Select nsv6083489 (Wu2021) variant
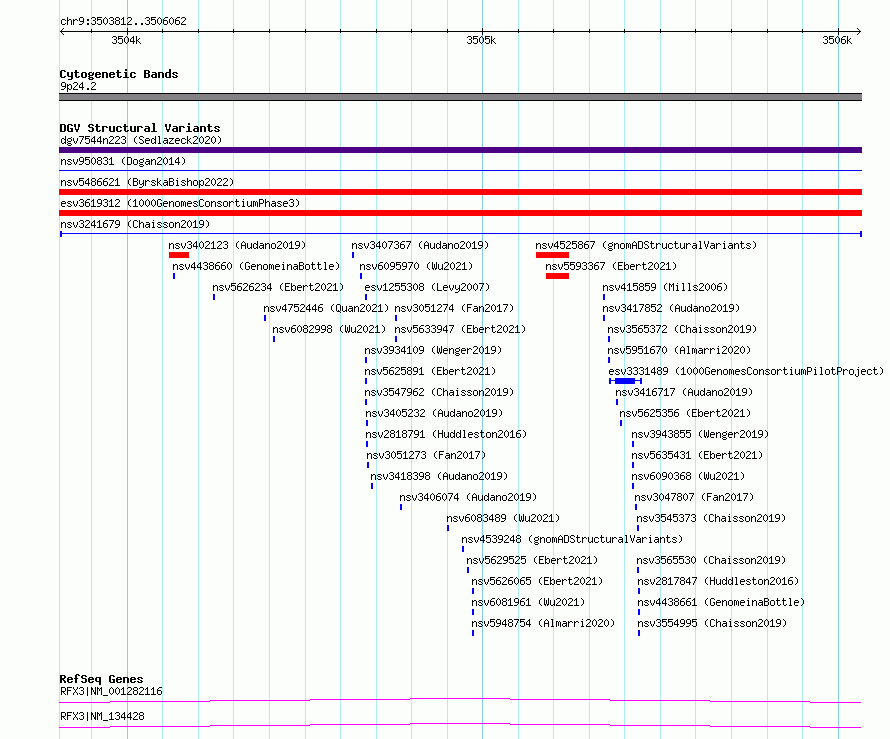 503,518
